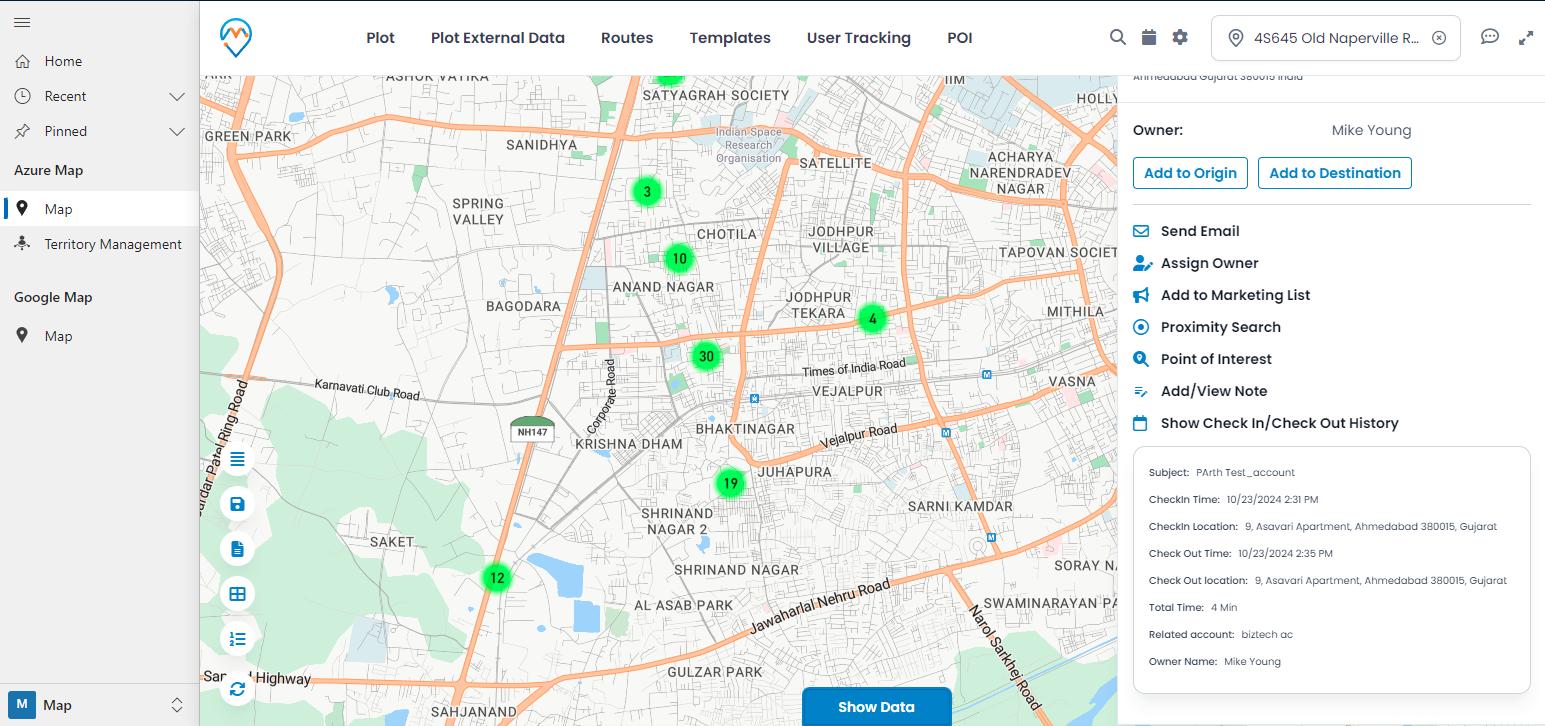Open the Plot menu
Screen dimensions: 1545x726
(380, 38)
